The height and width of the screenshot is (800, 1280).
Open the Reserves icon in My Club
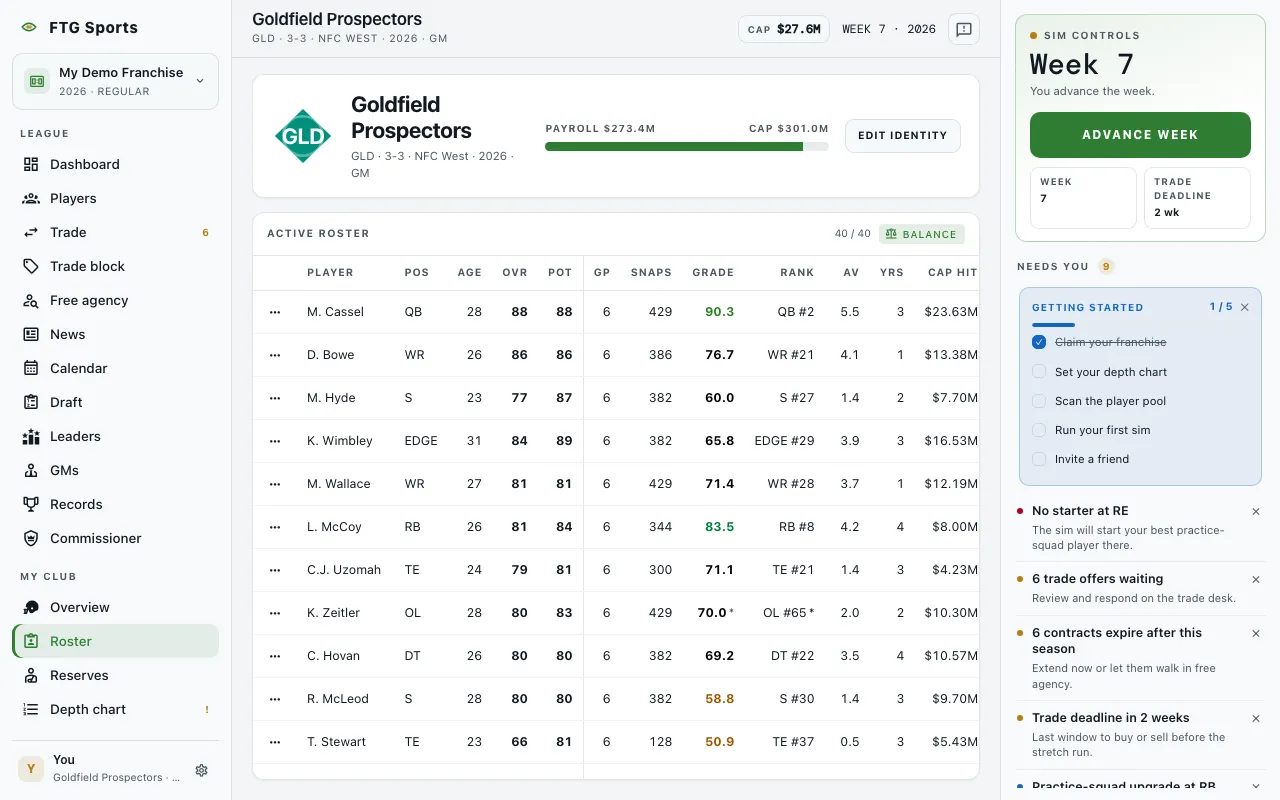tap(31, 675)
